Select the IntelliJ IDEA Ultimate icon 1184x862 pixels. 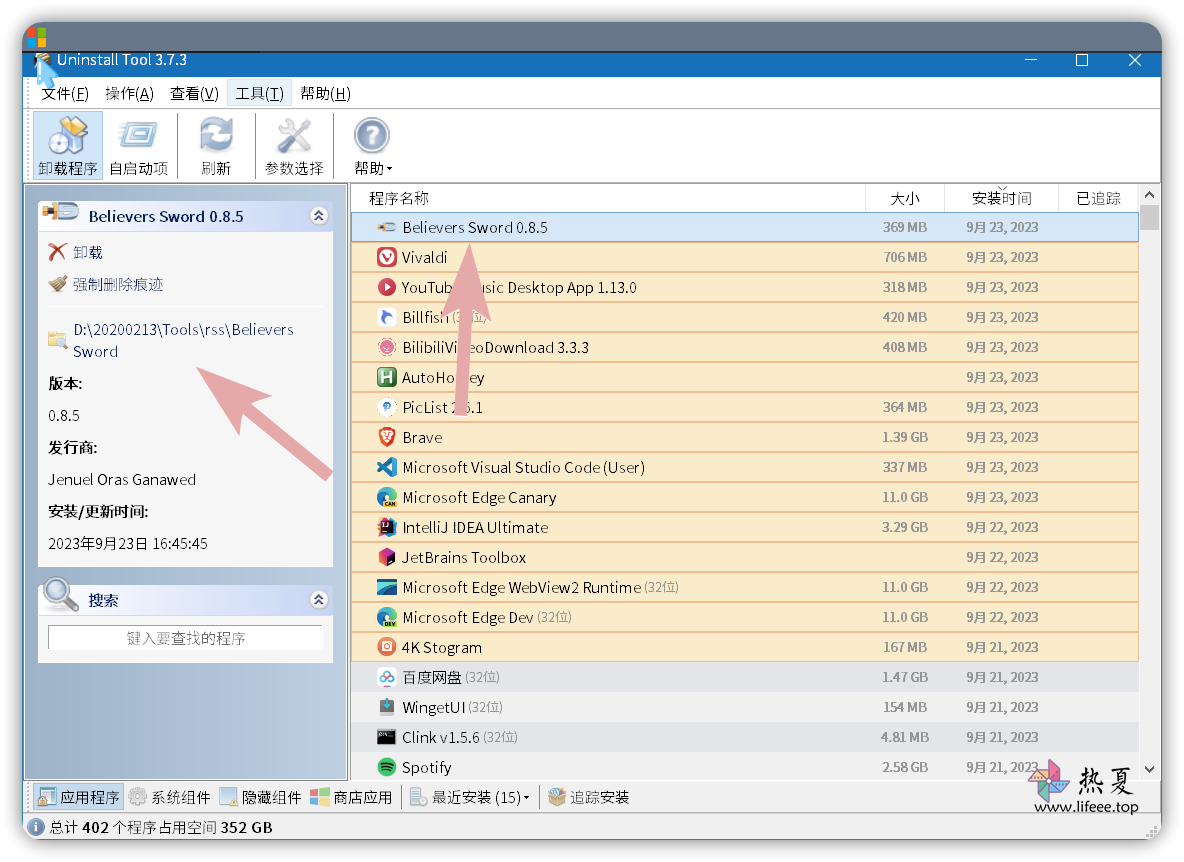coord(387,527)
